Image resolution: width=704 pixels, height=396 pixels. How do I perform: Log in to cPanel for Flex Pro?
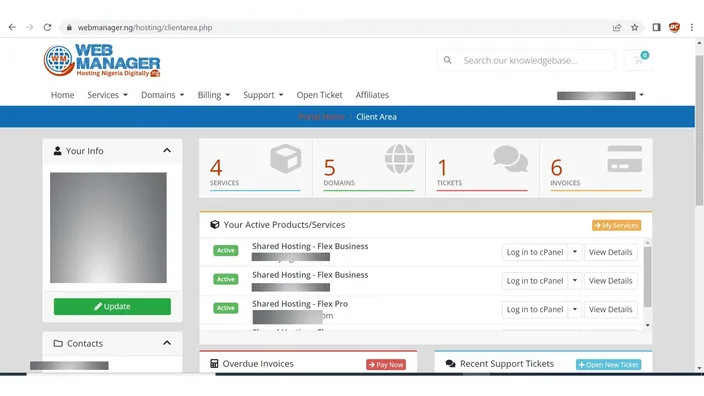point(535,309)
